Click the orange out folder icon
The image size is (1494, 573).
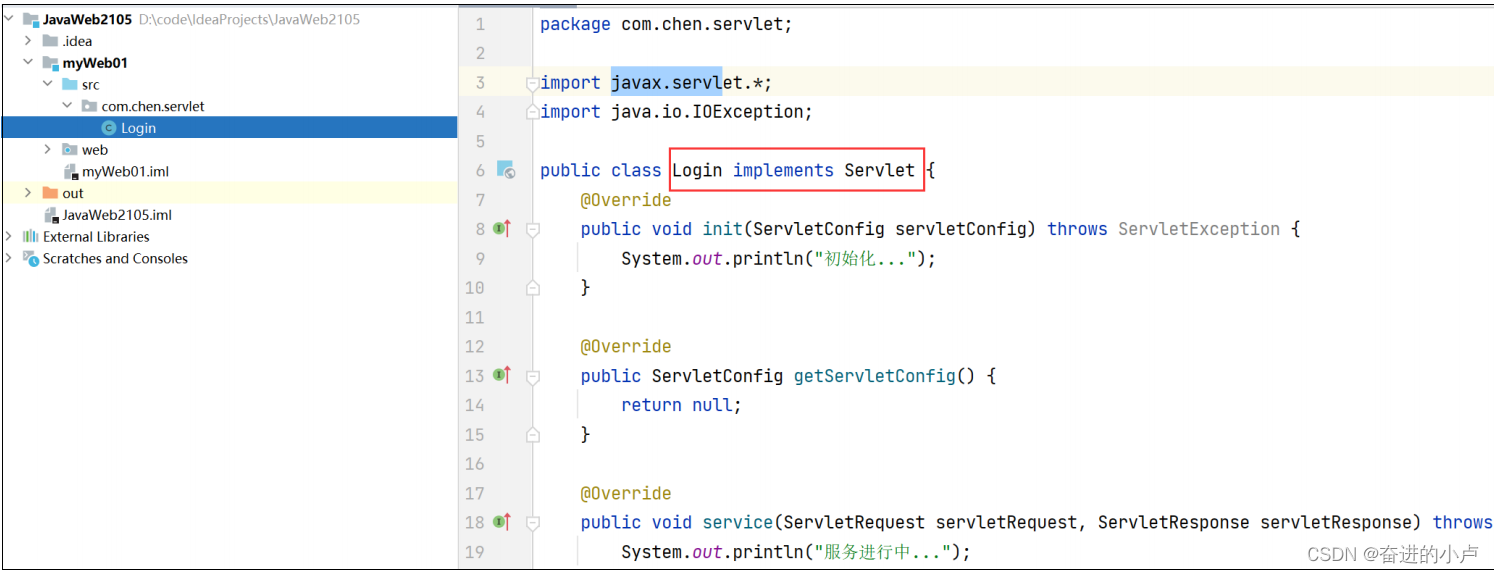tap(50, 193)
